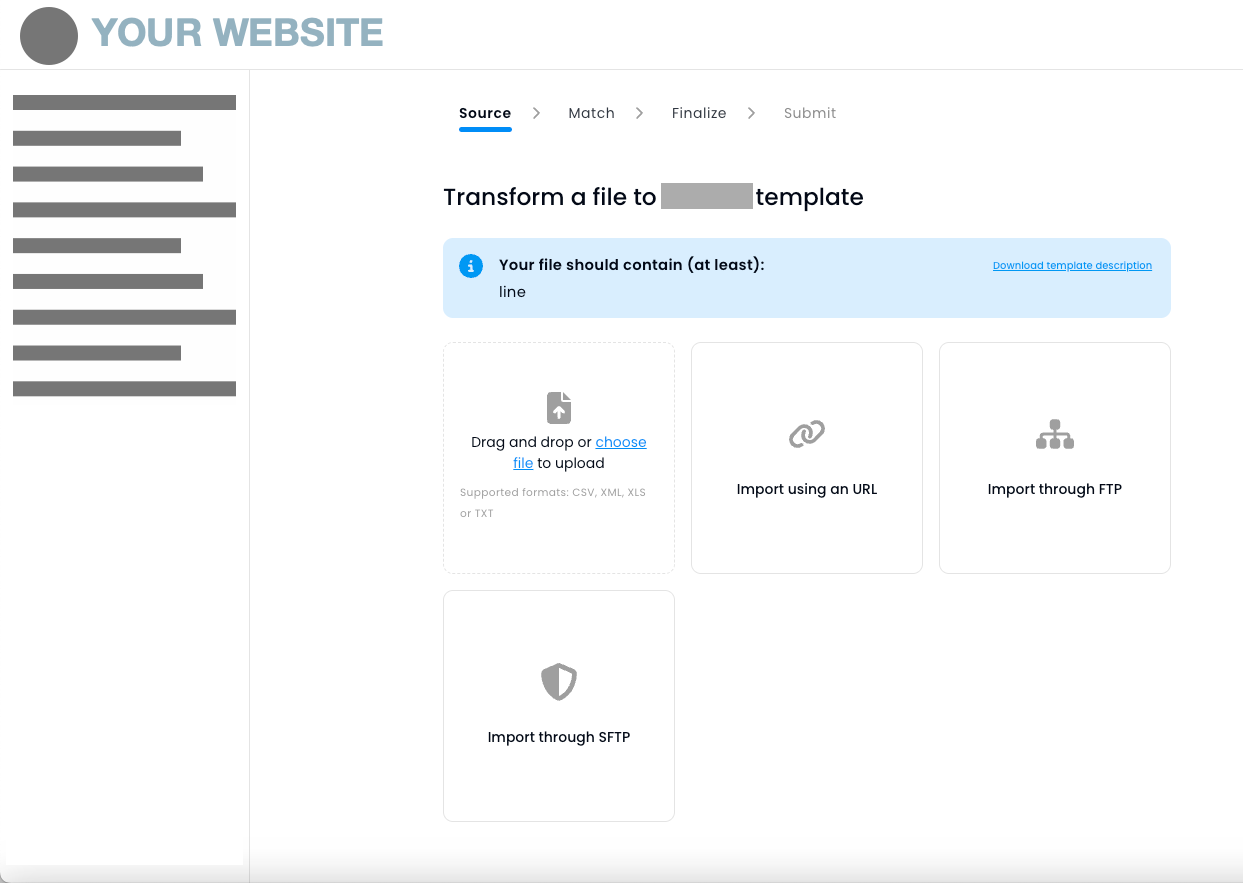Open the choose file link to upload
The image size is (1243, 883).
pos(621,442)
